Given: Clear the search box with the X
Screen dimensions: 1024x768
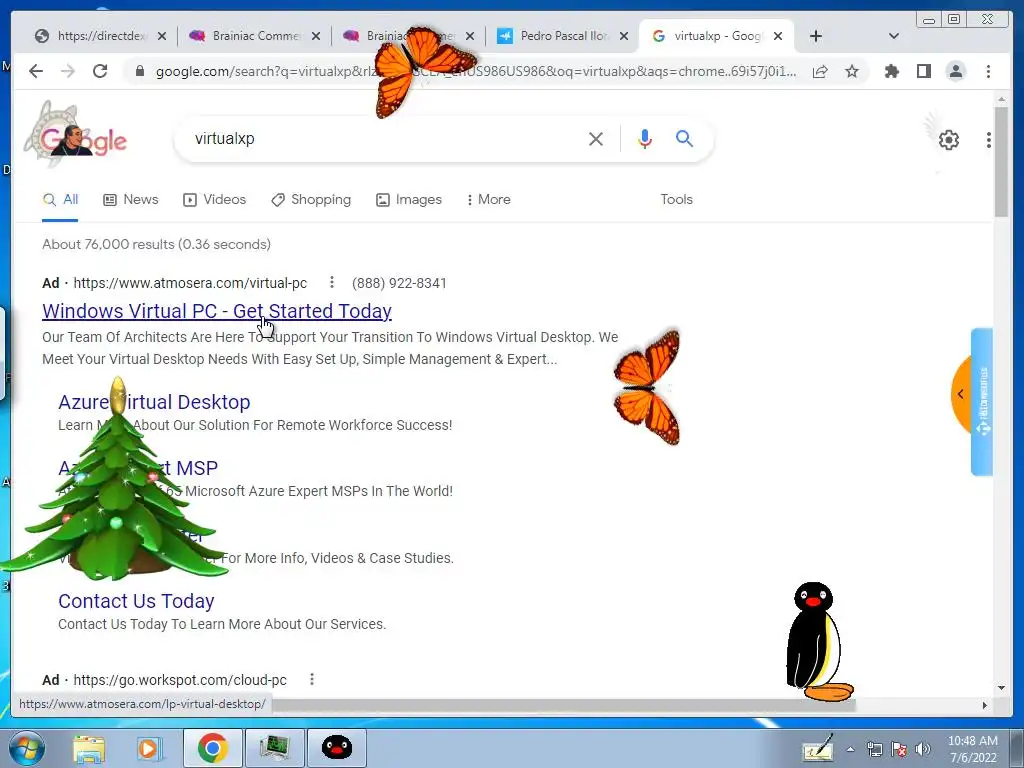Looking at the screenshot, I should pos(596,138).
